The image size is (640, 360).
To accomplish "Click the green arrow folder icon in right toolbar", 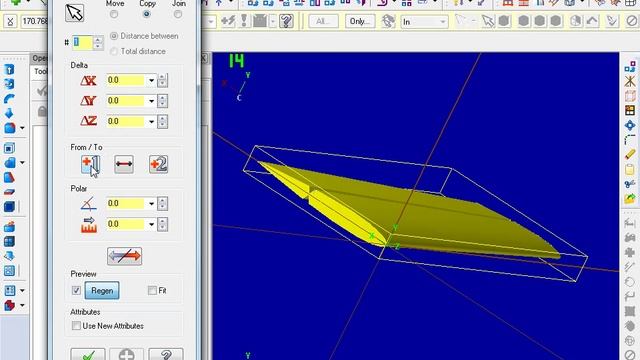I will [x=630, y=198].
